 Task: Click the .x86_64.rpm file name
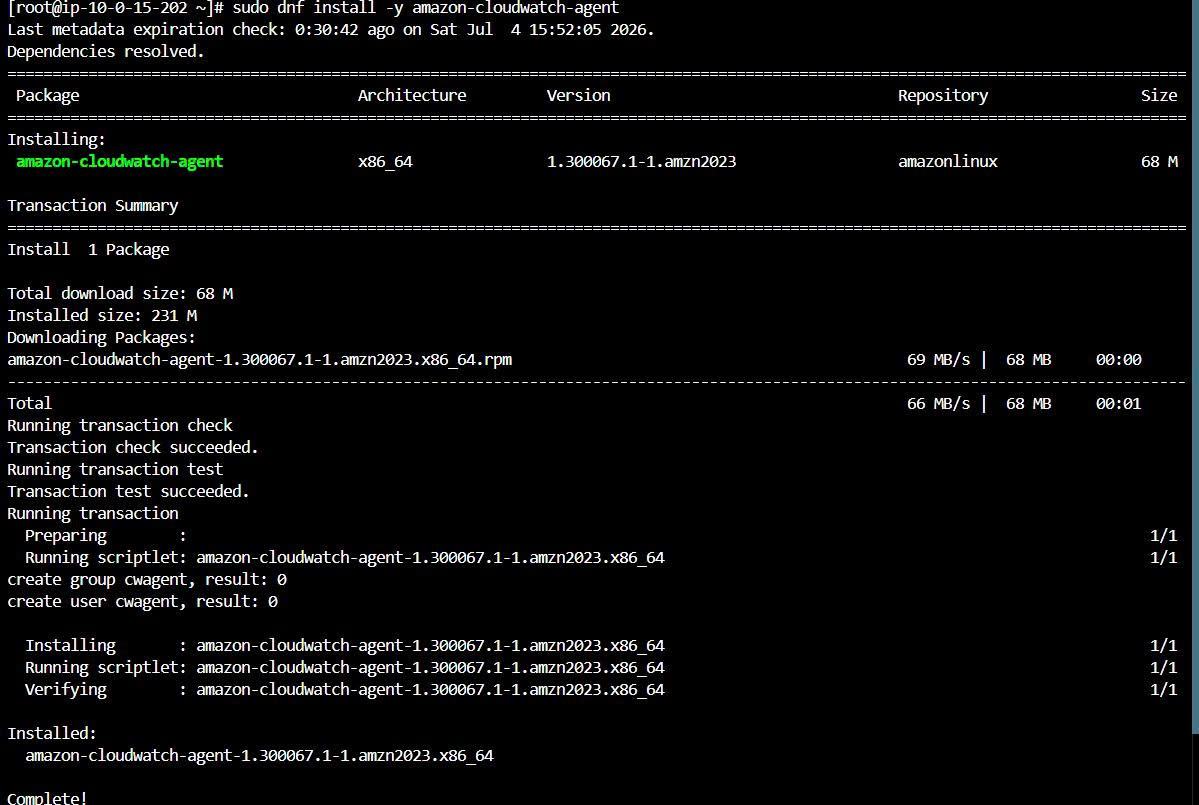point(259,360)
